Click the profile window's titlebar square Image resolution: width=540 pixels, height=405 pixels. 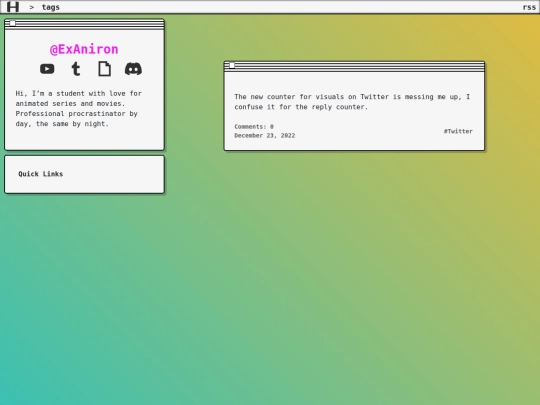click(x=12, y=23)
